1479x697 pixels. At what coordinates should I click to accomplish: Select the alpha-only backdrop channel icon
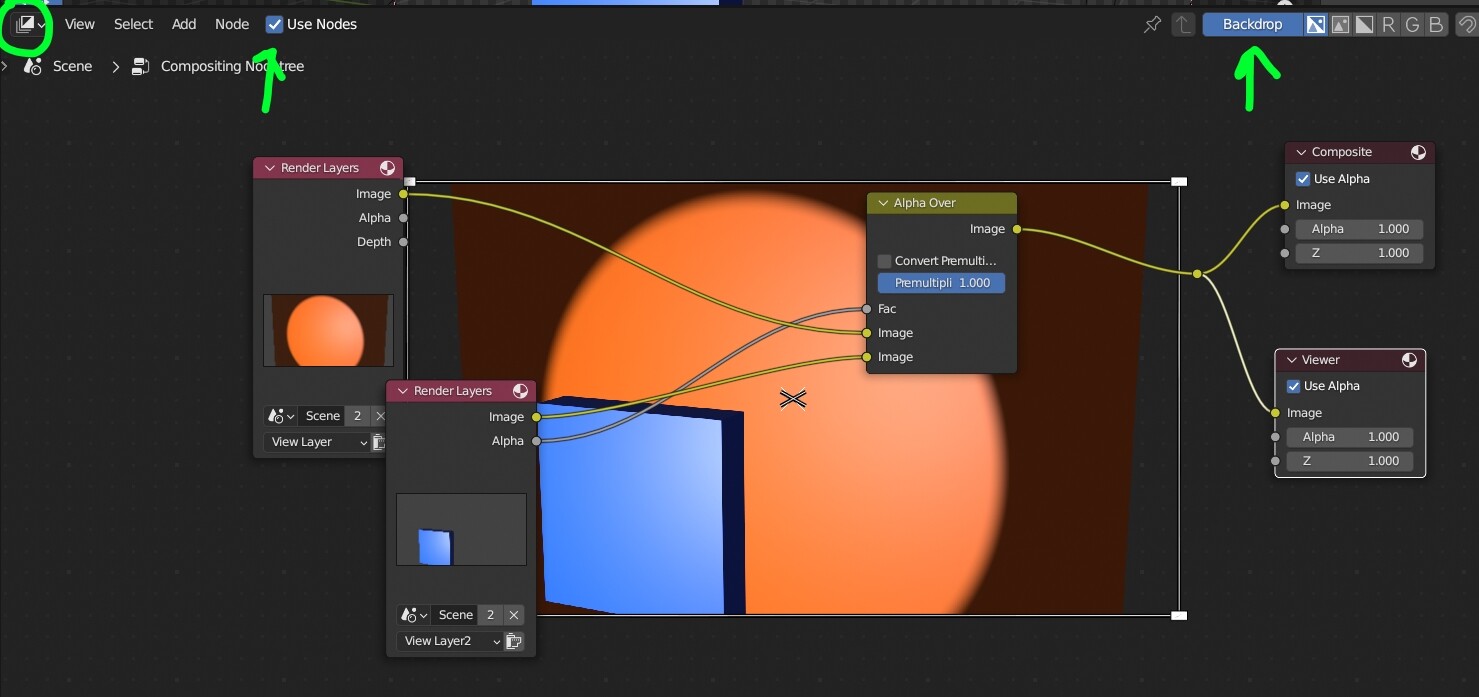tap(1363, 24)
